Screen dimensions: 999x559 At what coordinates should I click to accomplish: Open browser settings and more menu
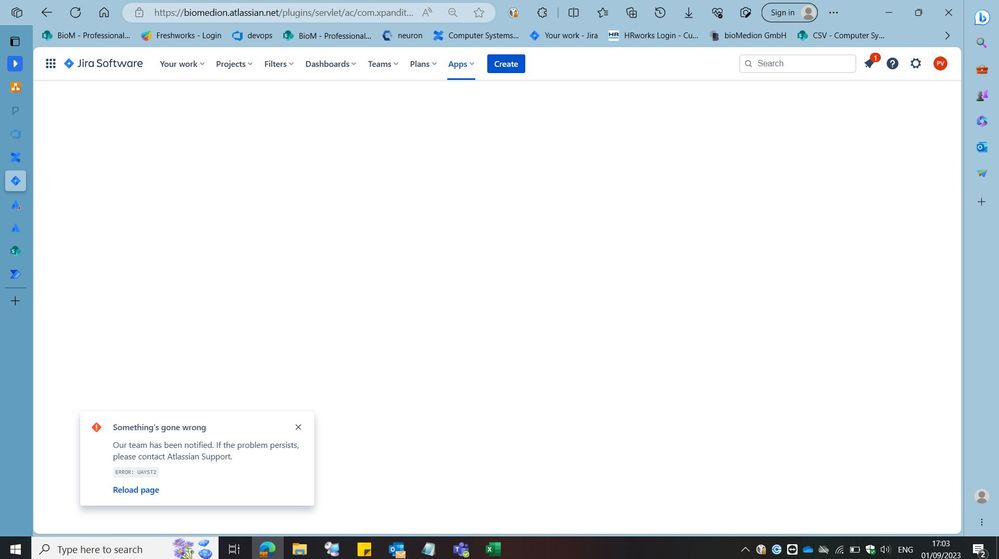click(x=833, y=13)
